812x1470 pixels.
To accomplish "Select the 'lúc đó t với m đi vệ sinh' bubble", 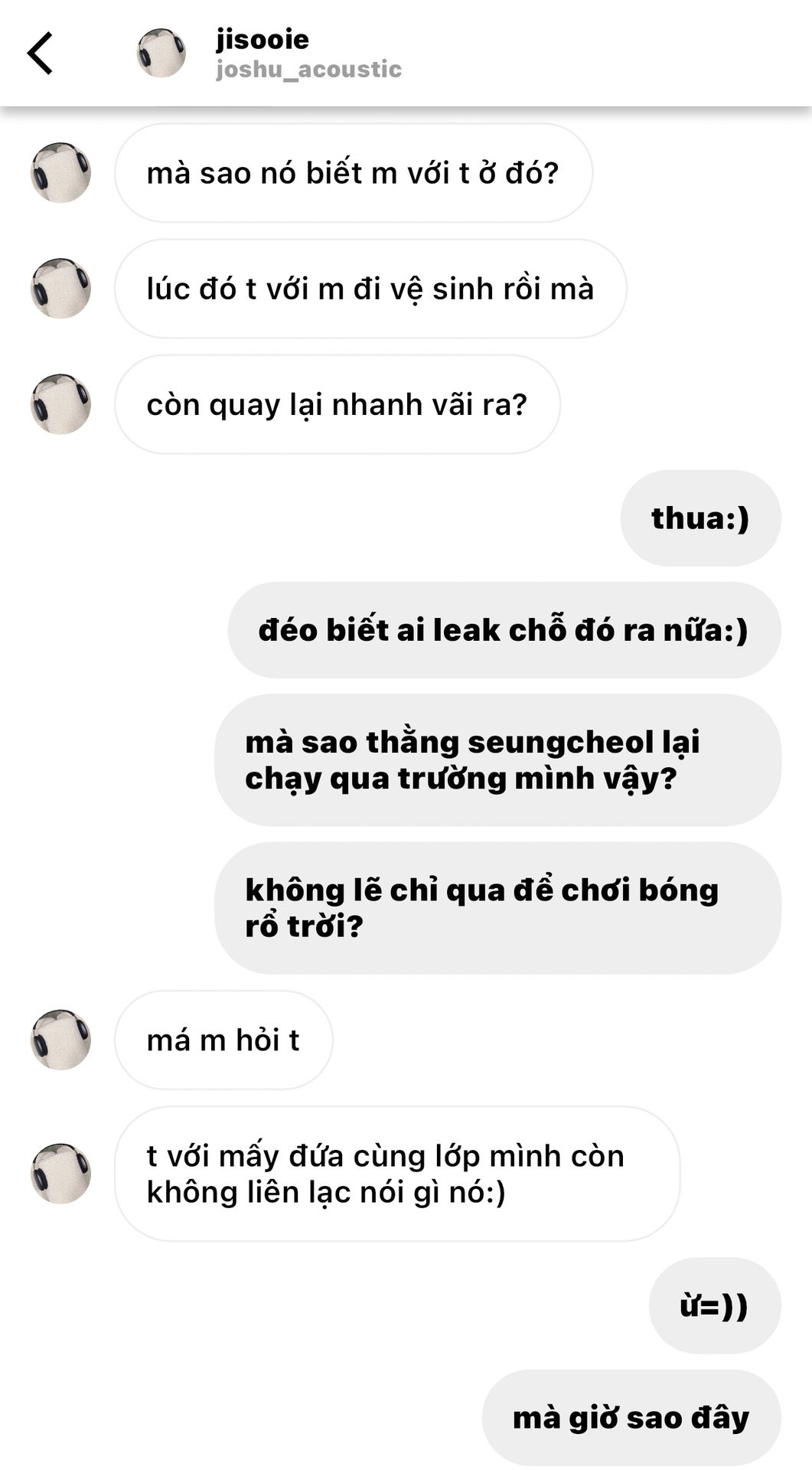I will pos(370,289).
